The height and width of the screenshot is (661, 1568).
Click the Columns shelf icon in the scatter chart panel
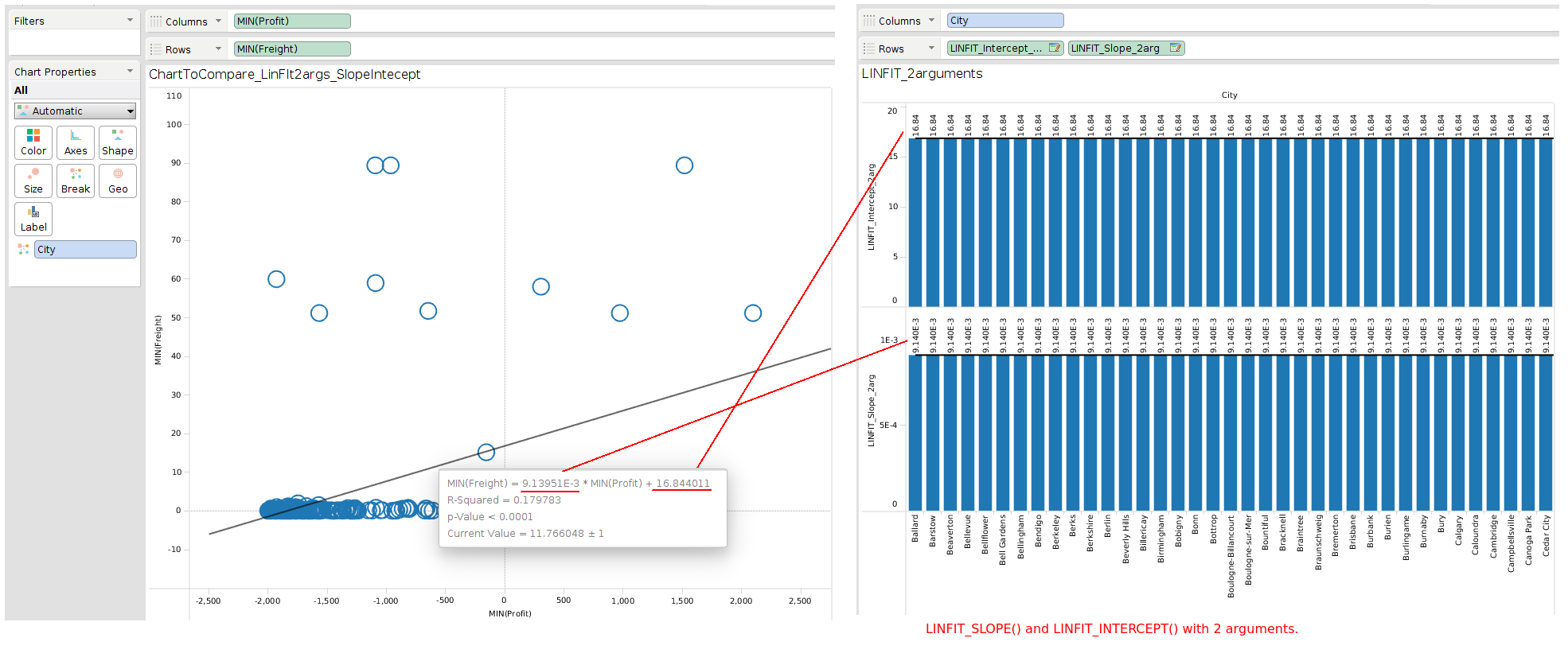156,21
